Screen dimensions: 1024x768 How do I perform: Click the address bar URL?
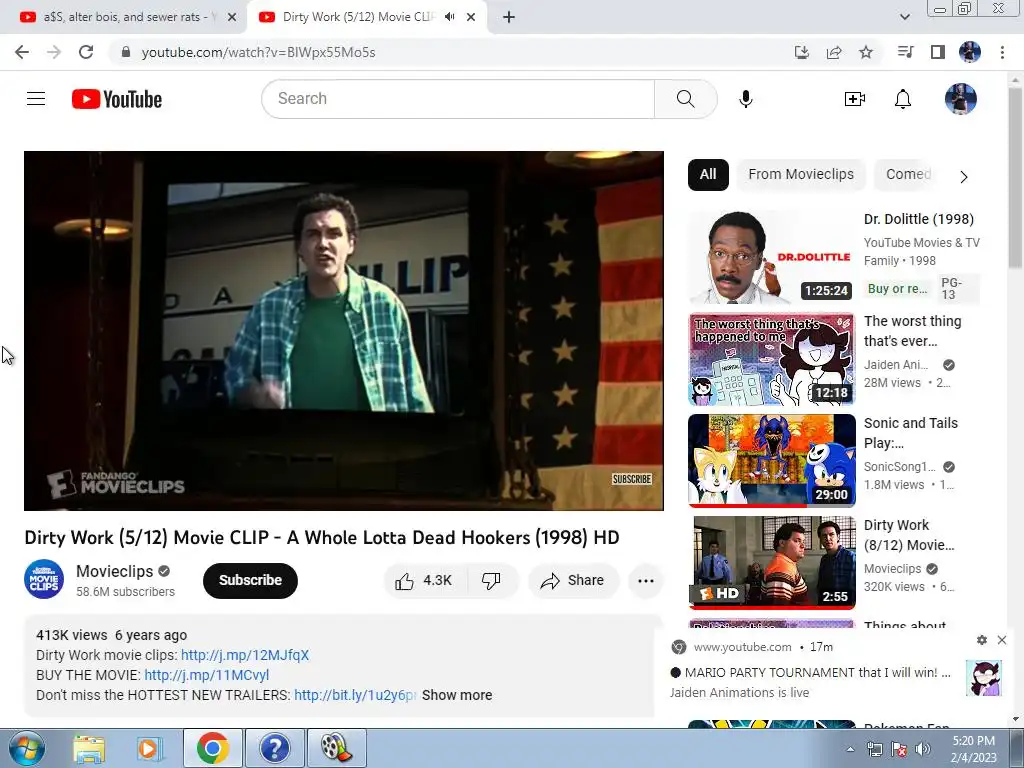(x=259, y=52)
